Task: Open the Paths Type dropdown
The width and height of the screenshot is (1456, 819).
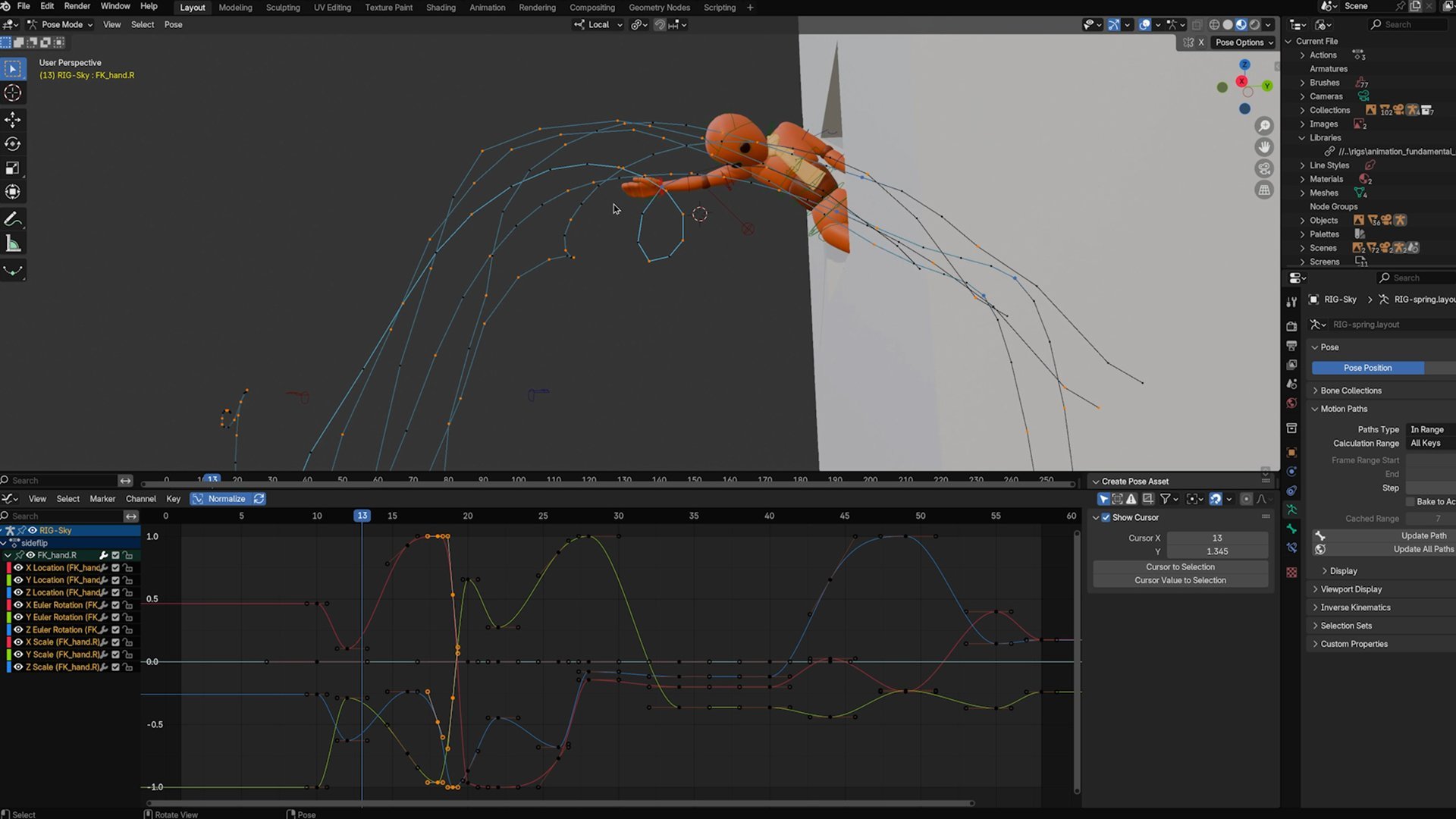Action: pos(1429,429)
